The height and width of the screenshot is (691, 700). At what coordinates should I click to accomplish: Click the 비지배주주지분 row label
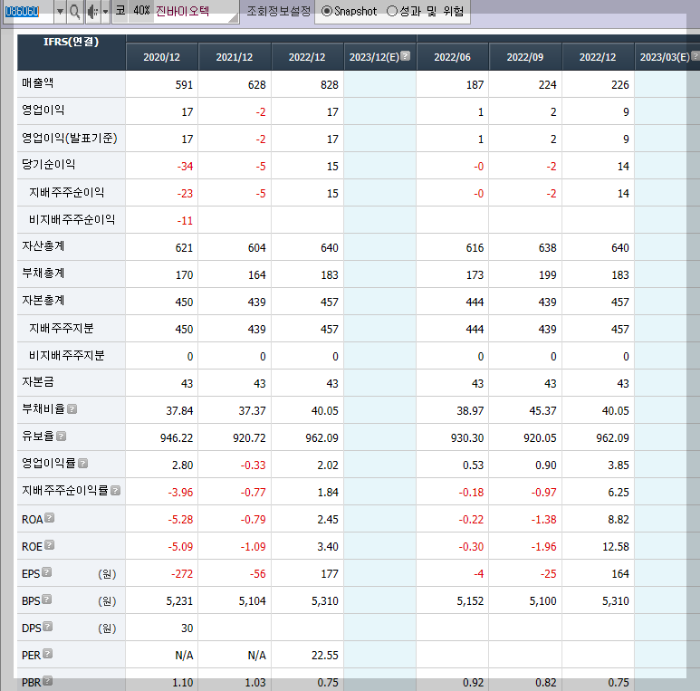[67, 356]
